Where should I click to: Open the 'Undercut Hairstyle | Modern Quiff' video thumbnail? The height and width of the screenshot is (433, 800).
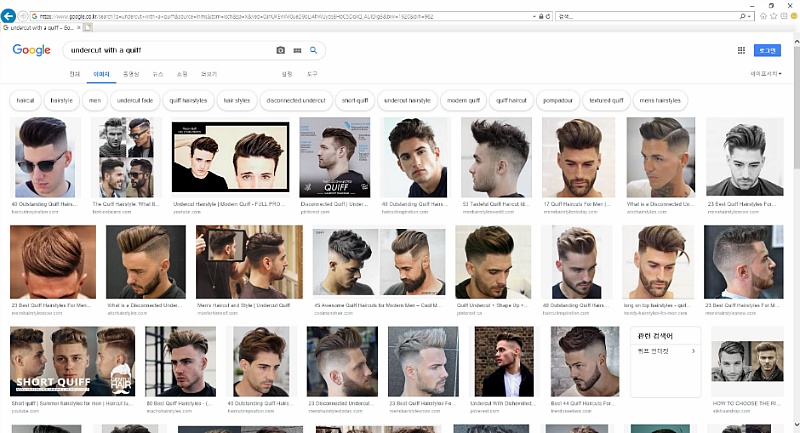click(x=231, y=157)
